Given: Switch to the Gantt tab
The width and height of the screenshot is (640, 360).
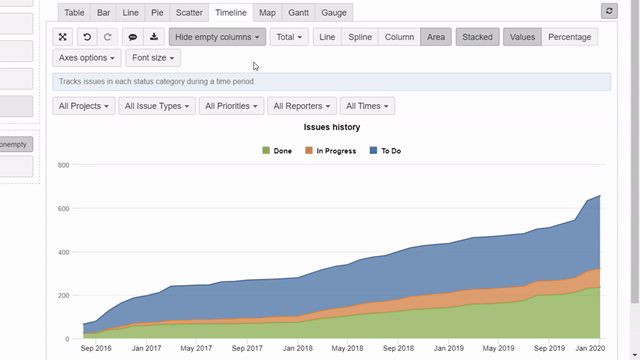Looking at the screenshot, I should pyautogui.click(x=298, y=13).
